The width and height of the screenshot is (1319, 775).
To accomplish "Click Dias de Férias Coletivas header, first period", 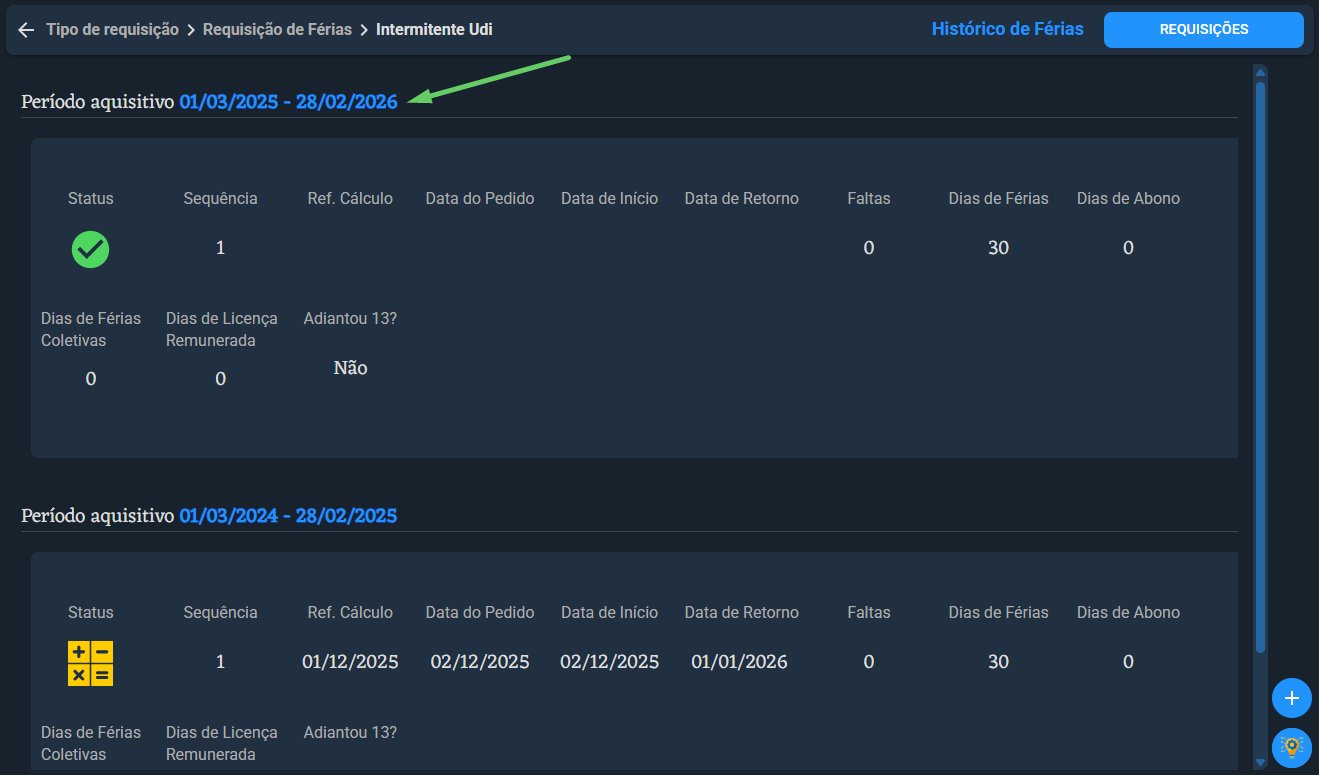I will [91, 329].
